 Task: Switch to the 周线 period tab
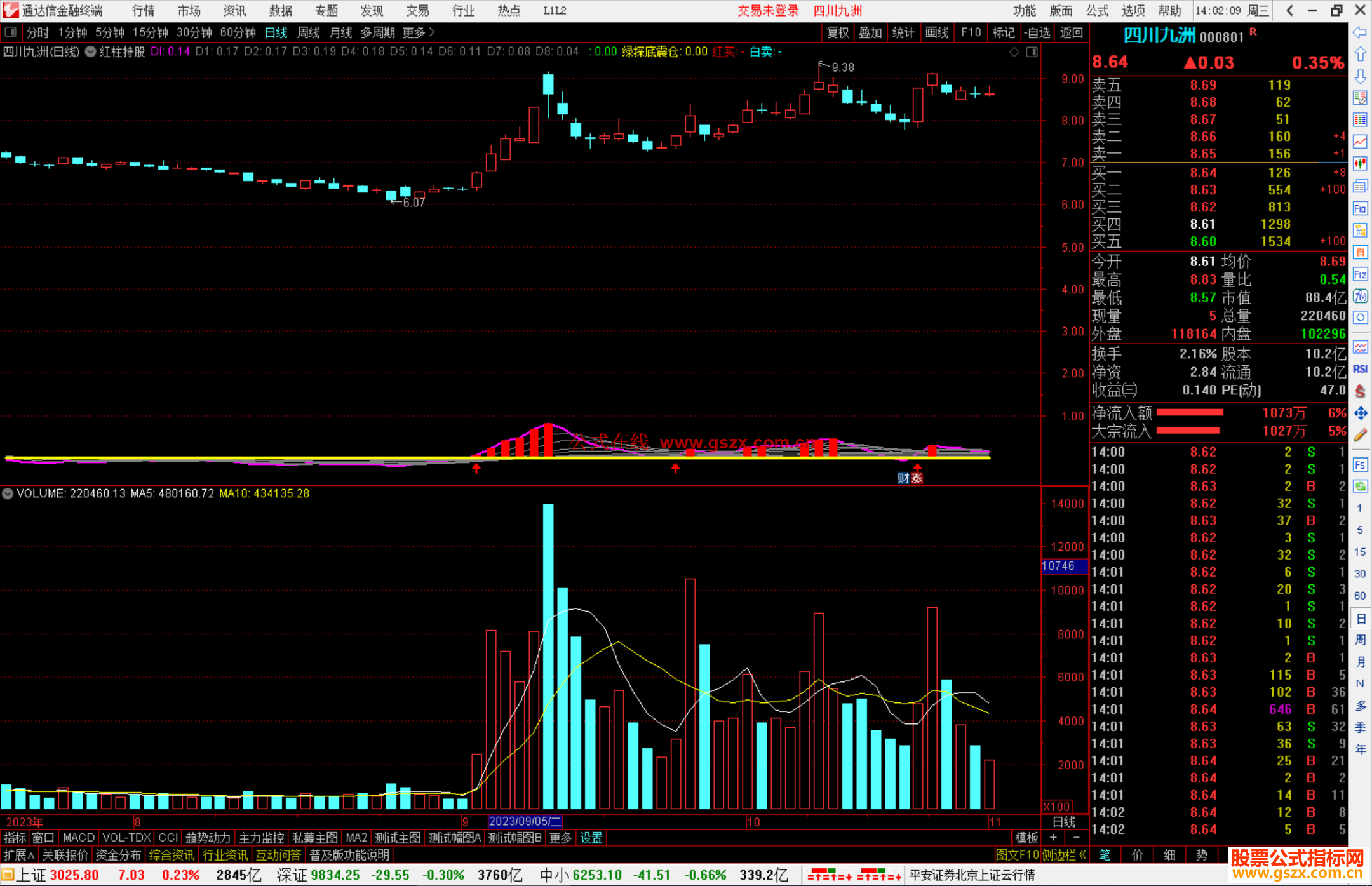309,32
